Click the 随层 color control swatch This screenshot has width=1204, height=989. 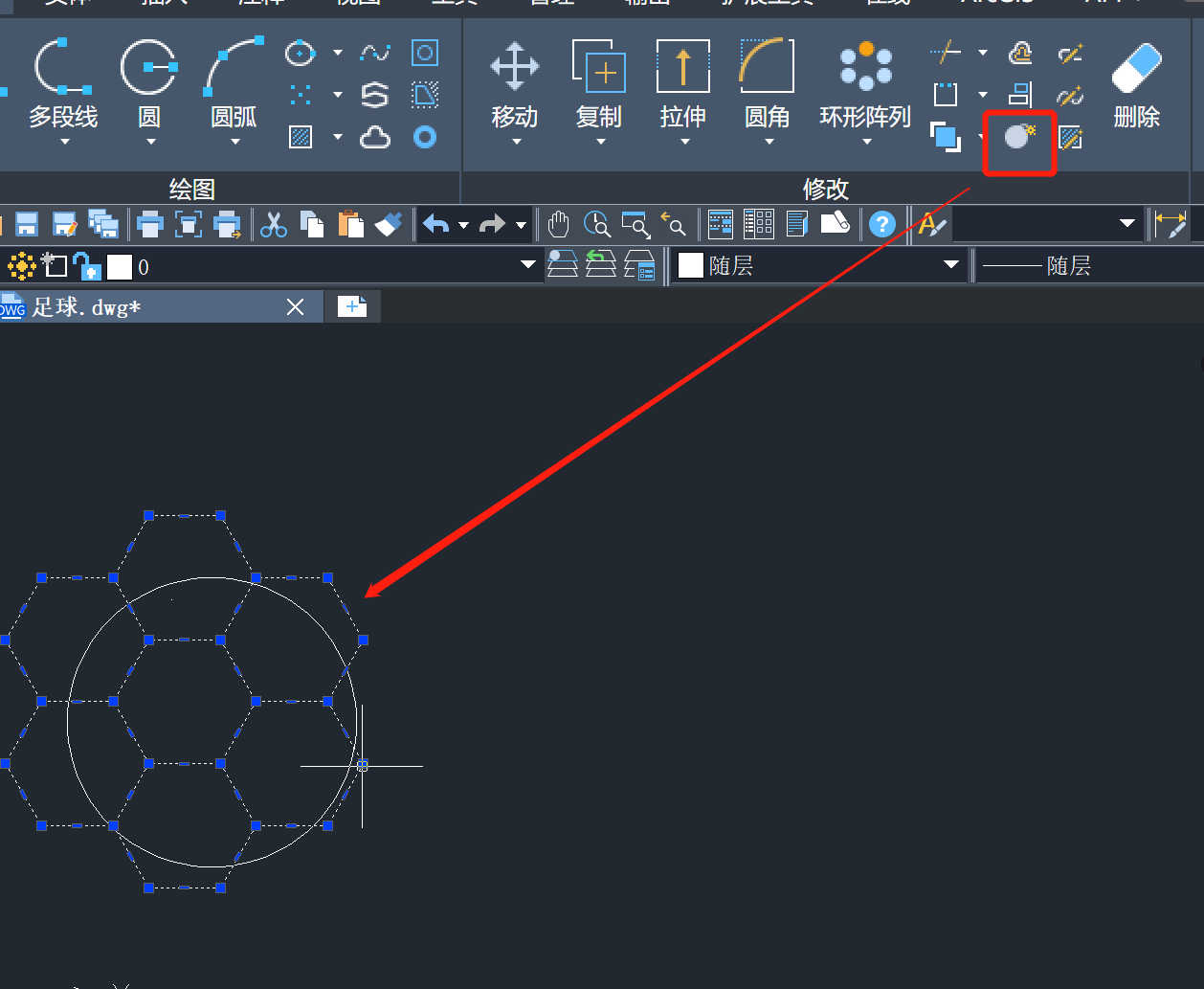coord(691,265)
